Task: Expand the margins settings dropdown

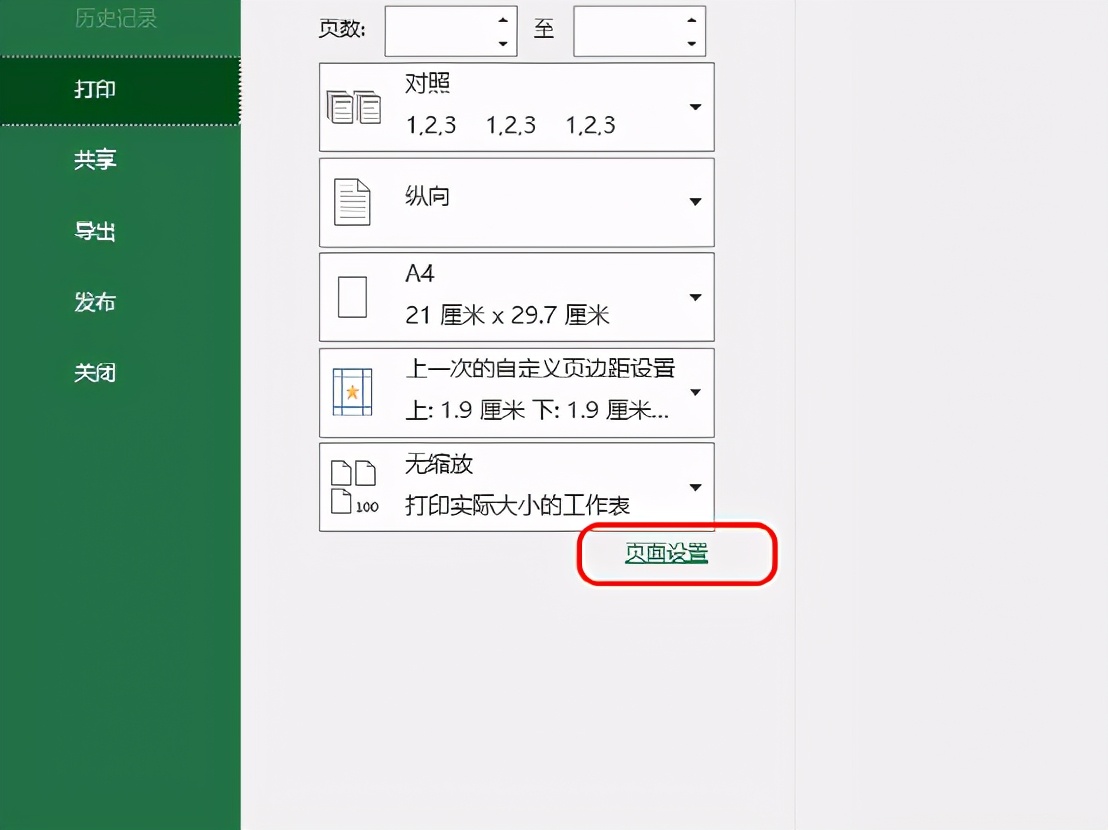Action: [x=695, y=392]
